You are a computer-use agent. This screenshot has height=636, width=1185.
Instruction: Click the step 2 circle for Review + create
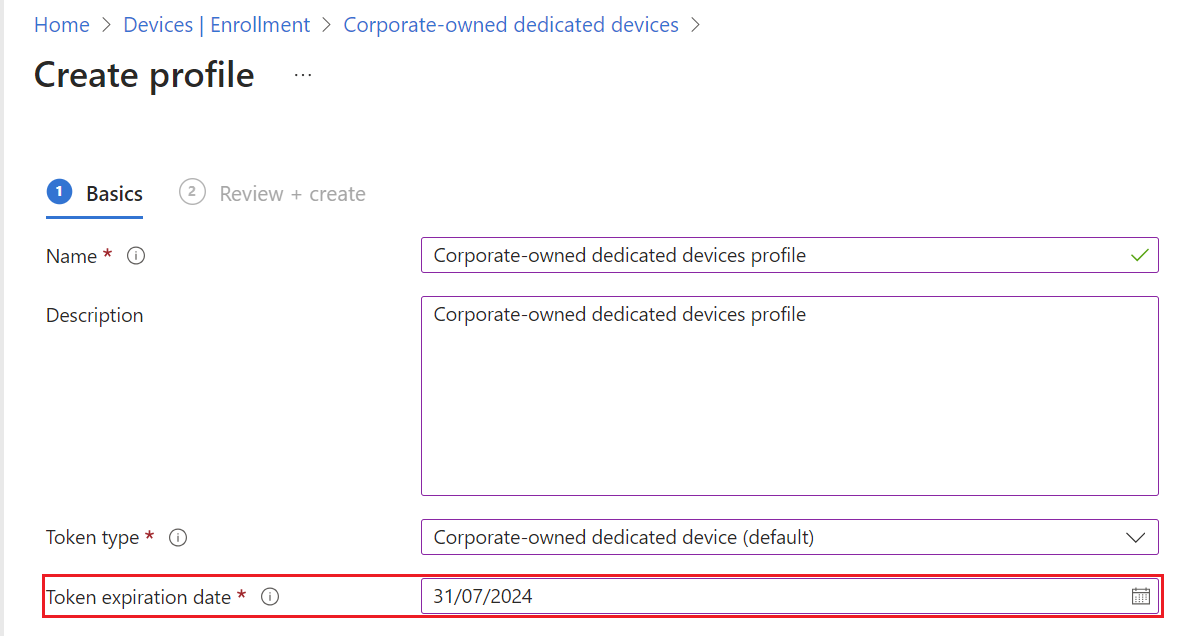coord(192,192)
